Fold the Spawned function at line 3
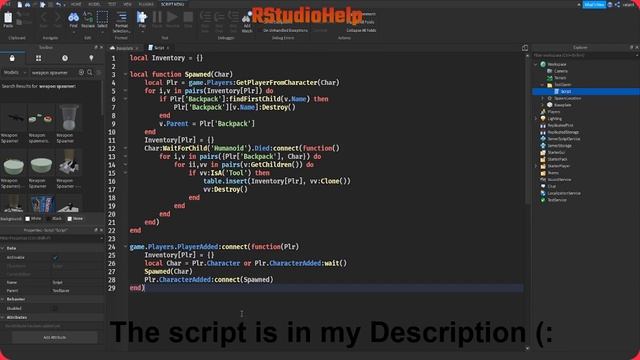This screenshot has width=640, height=360. [125, 74]
